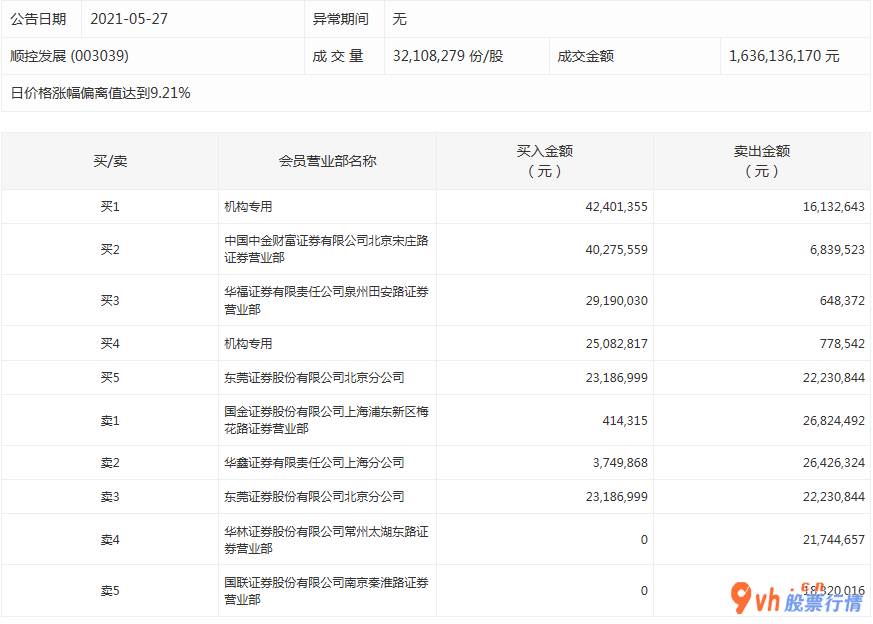The height and width of the screenshot is (624, 873).
Task: Select buy amount 3,749,868
Action: point(620,463)
